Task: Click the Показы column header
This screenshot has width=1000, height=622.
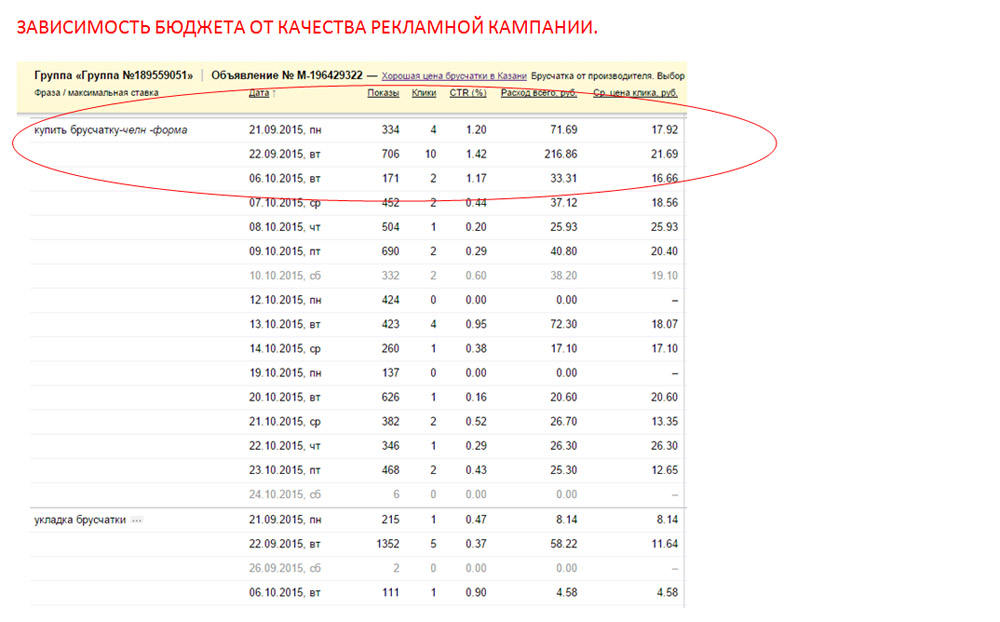Action: [383, 93]
